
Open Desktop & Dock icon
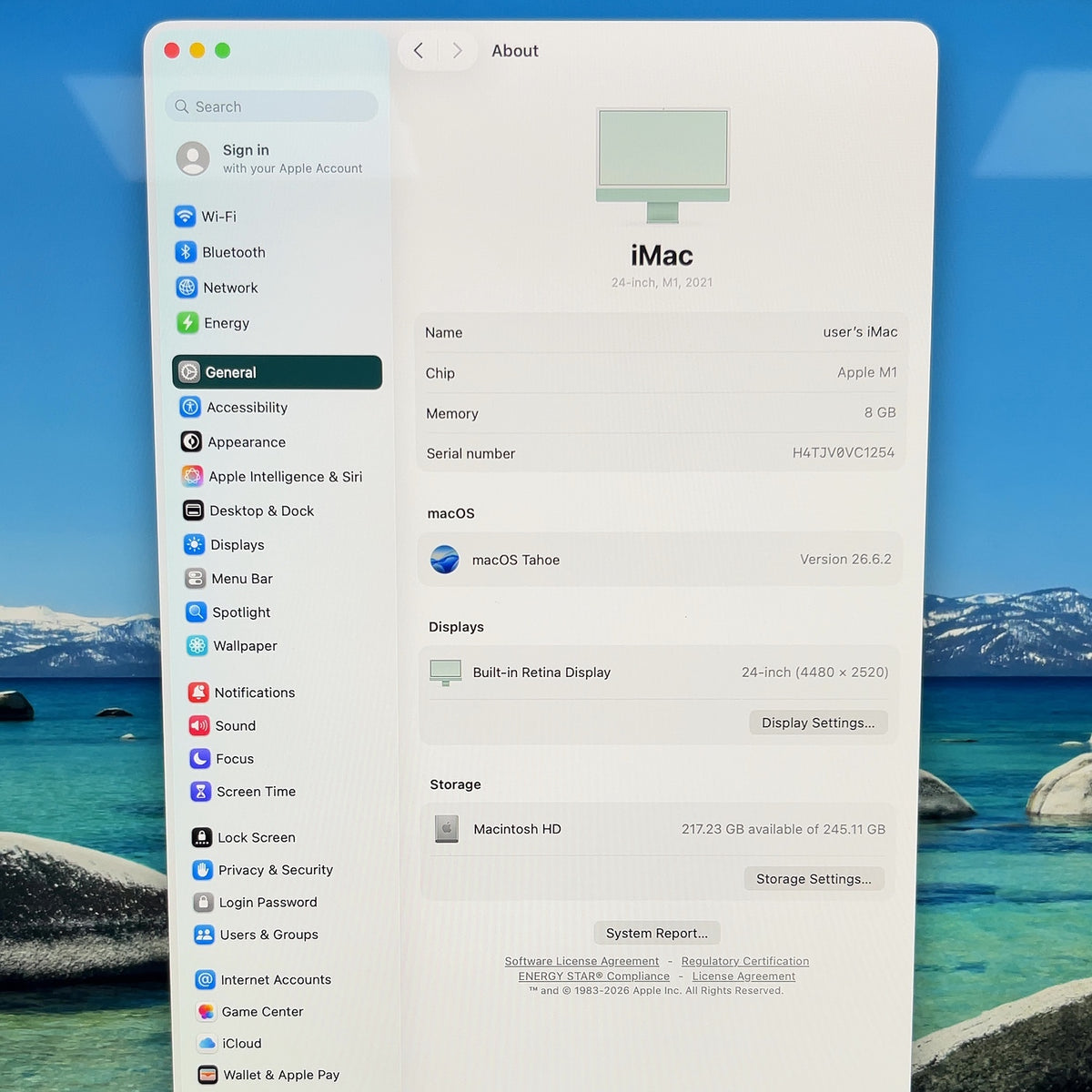coord(193,511)
